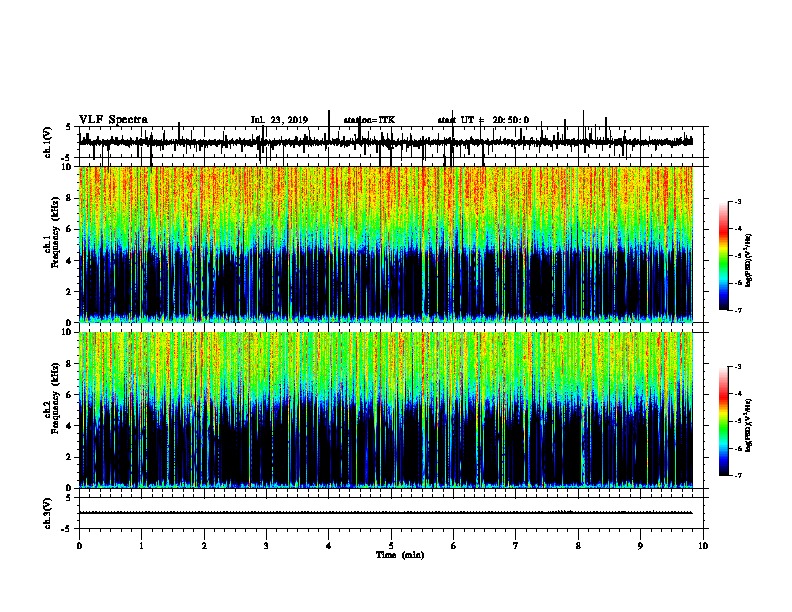Screen dimensions: 792x612
Task: Click time axis tick label "9"
Action: [640, 546]
